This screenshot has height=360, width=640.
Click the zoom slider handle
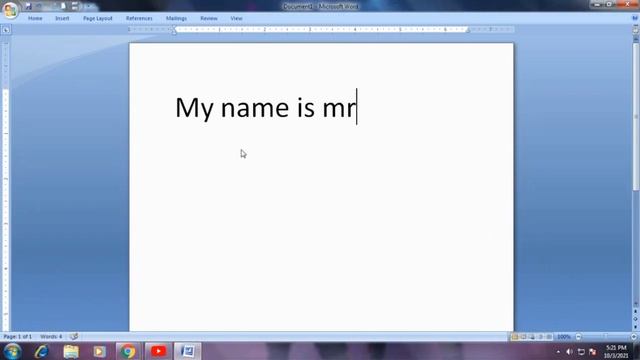point(606,337)
